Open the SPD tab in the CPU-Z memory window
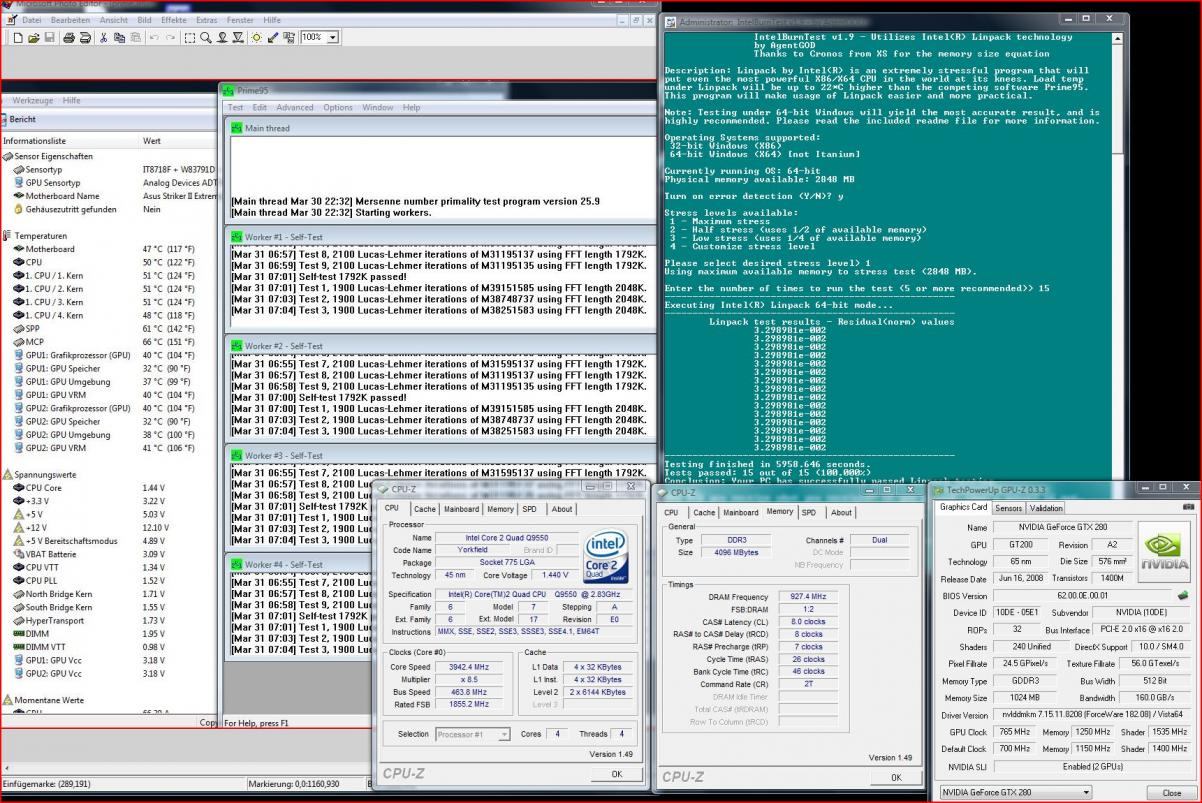Screen dimensions: 1202x803 tap(808, 512)
